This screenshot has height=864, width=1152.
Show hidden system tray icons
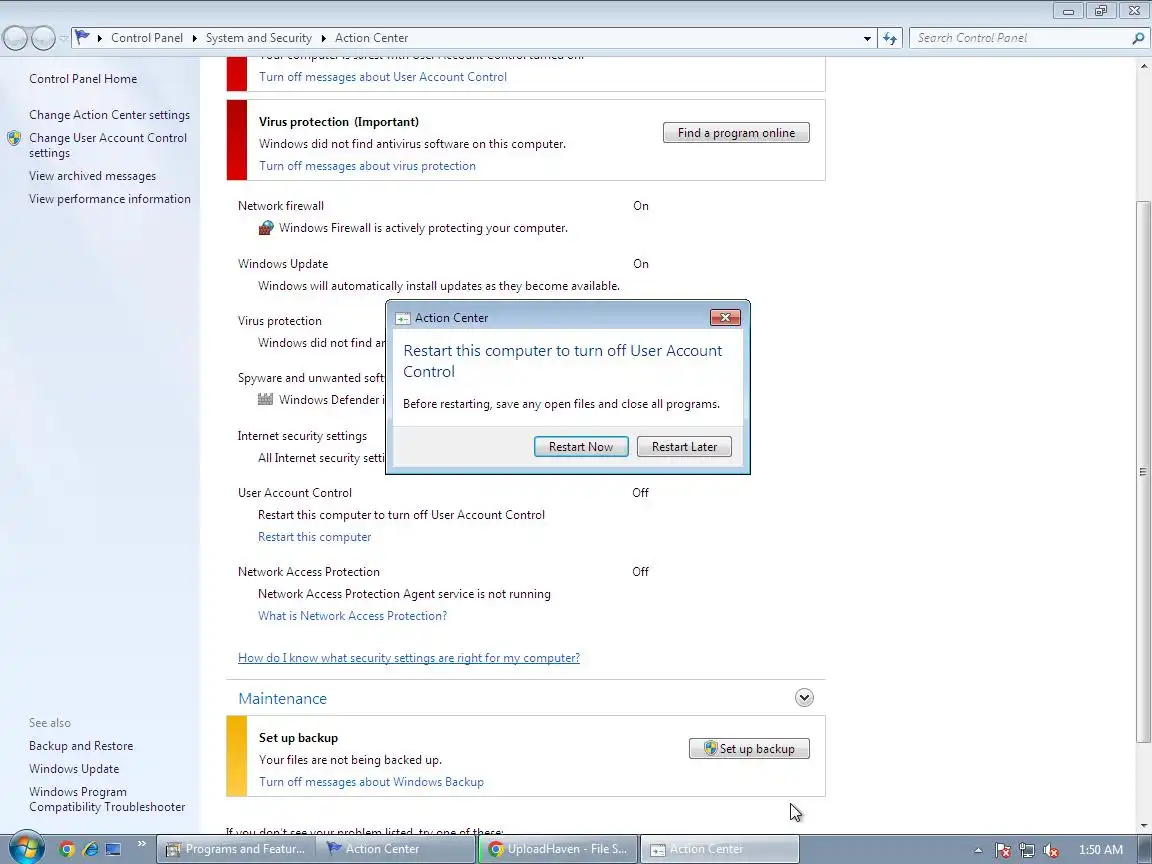coord(978,850)
